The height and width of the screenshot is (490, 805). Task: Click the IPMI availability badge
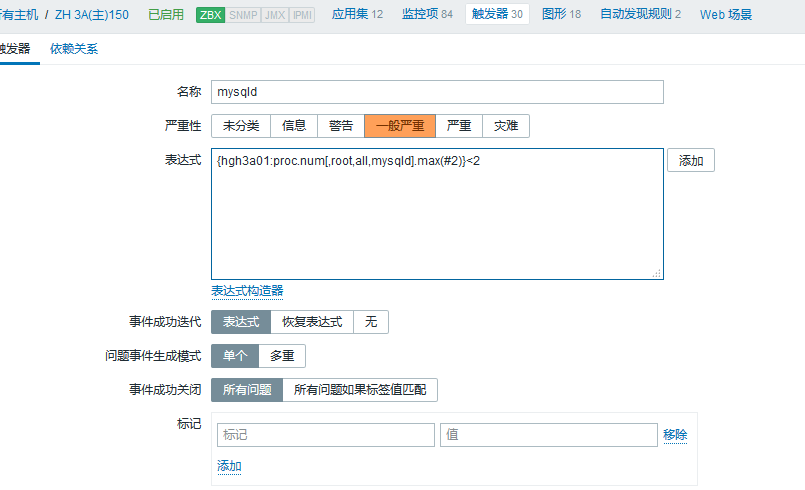pyautogui.click(x=302, y=15)
